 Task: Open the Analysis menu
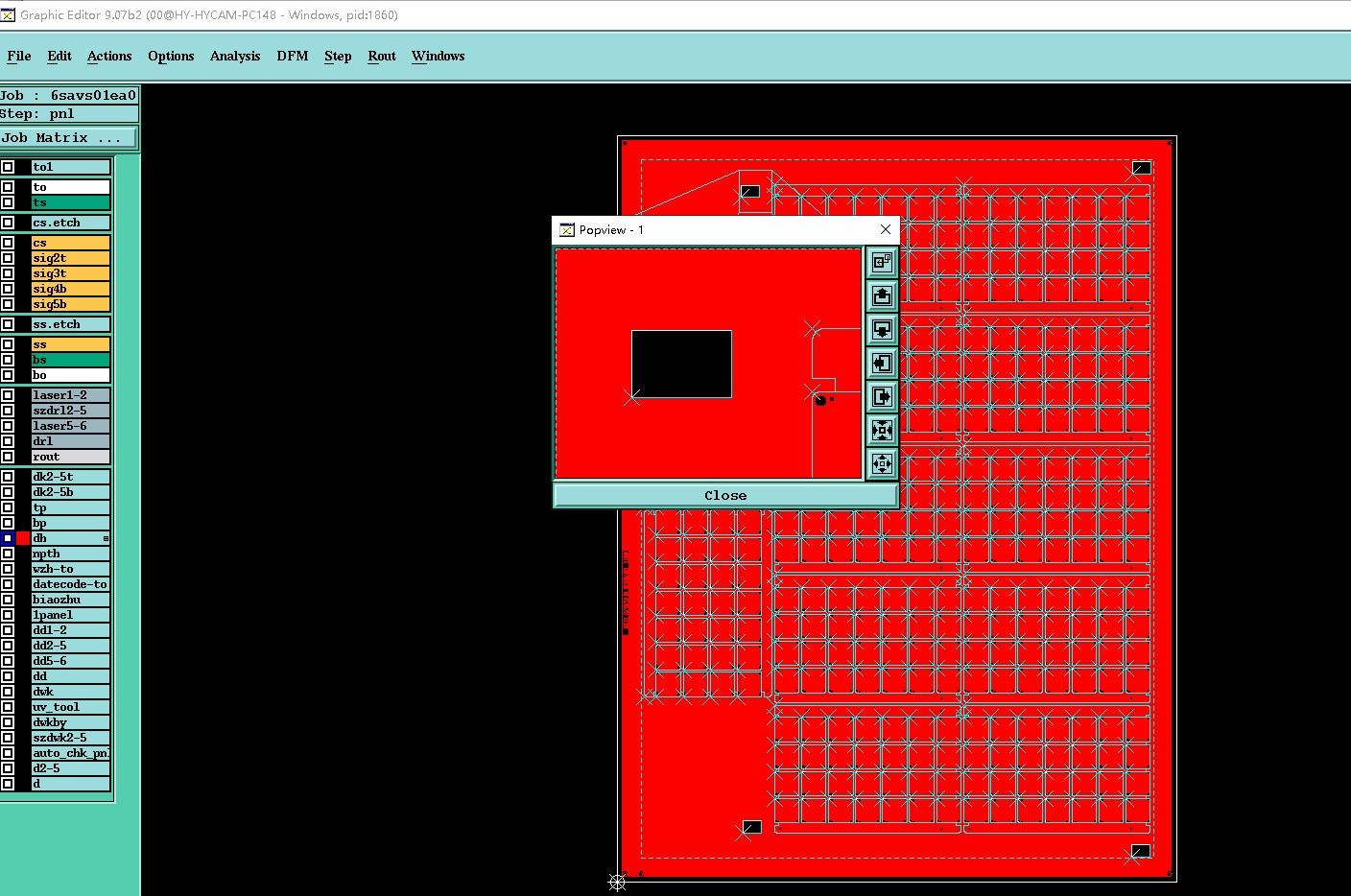click(x=235, y=56)
